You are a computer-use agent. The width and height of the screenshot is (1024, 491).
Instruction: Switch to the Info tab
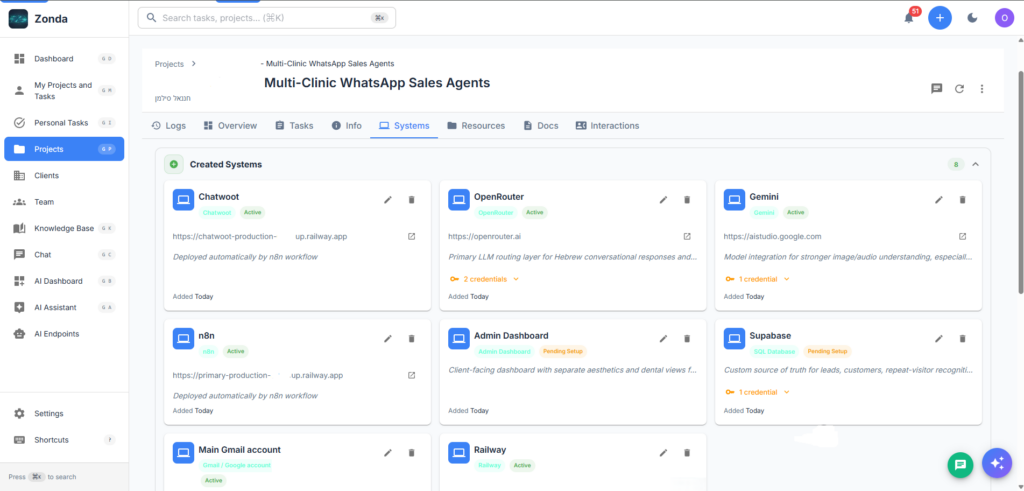point(346,125)
